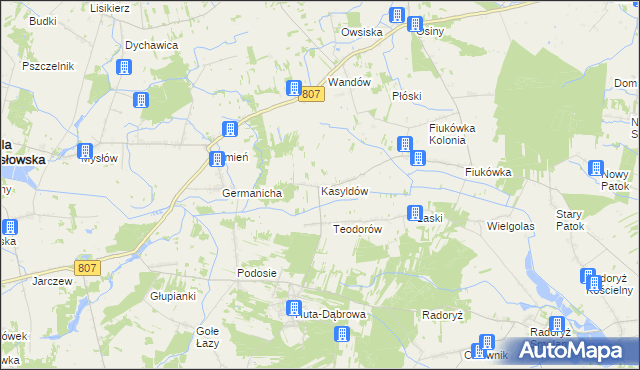Image resolution: width=640 pixels, height=370 pixels.
Task: Click the Kasyldów village label
Action: tap(344, 191)
